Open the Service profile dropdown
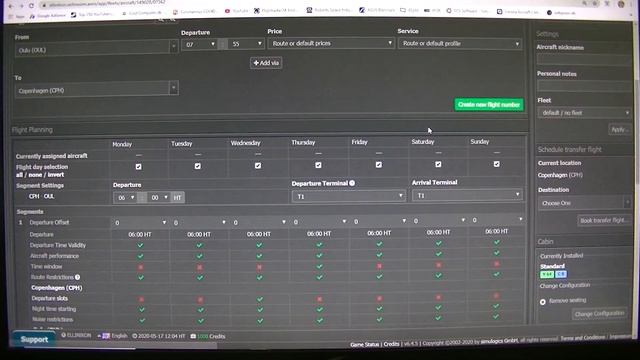The image size is (640, 360). pyautogui.click(x=460, y=43)
